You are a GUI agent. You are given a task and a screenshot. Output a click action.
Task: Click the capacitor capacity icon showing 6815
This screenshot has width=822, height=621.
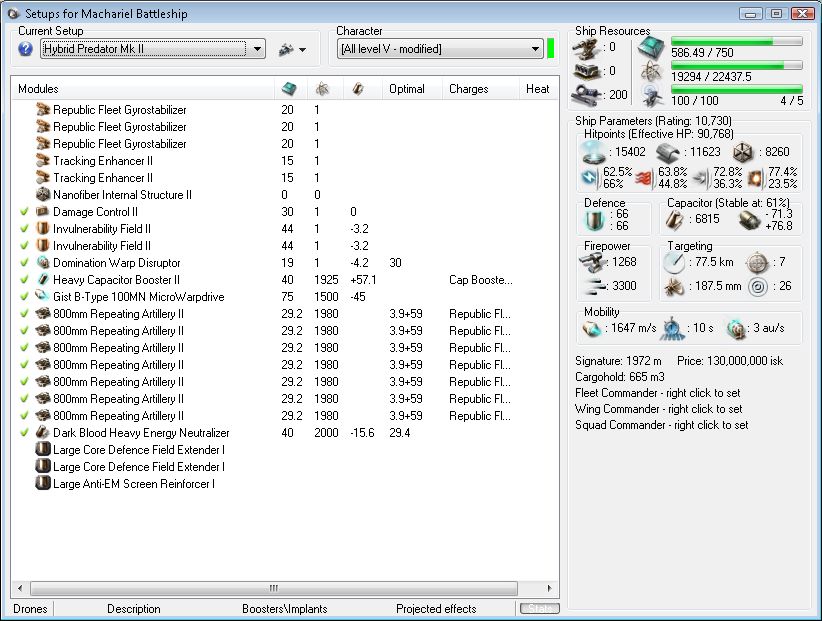[674, 220]
